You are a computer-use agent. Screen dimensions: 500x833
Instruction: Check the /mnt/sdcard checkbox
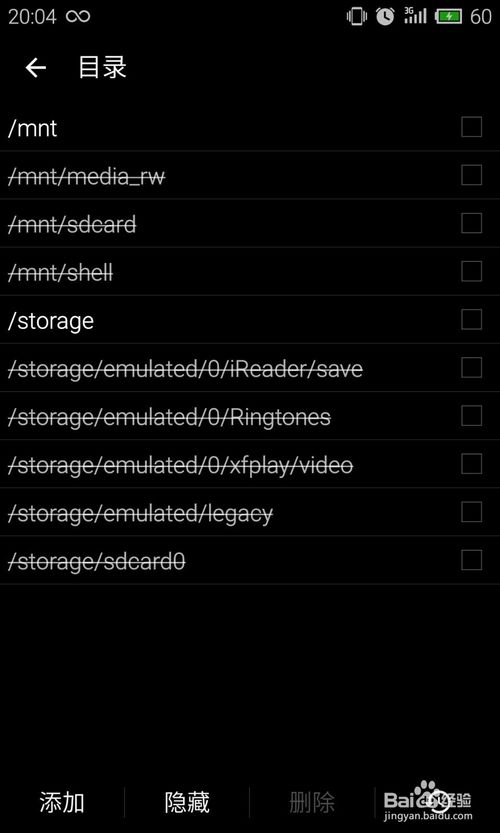(x=471, y=223)
